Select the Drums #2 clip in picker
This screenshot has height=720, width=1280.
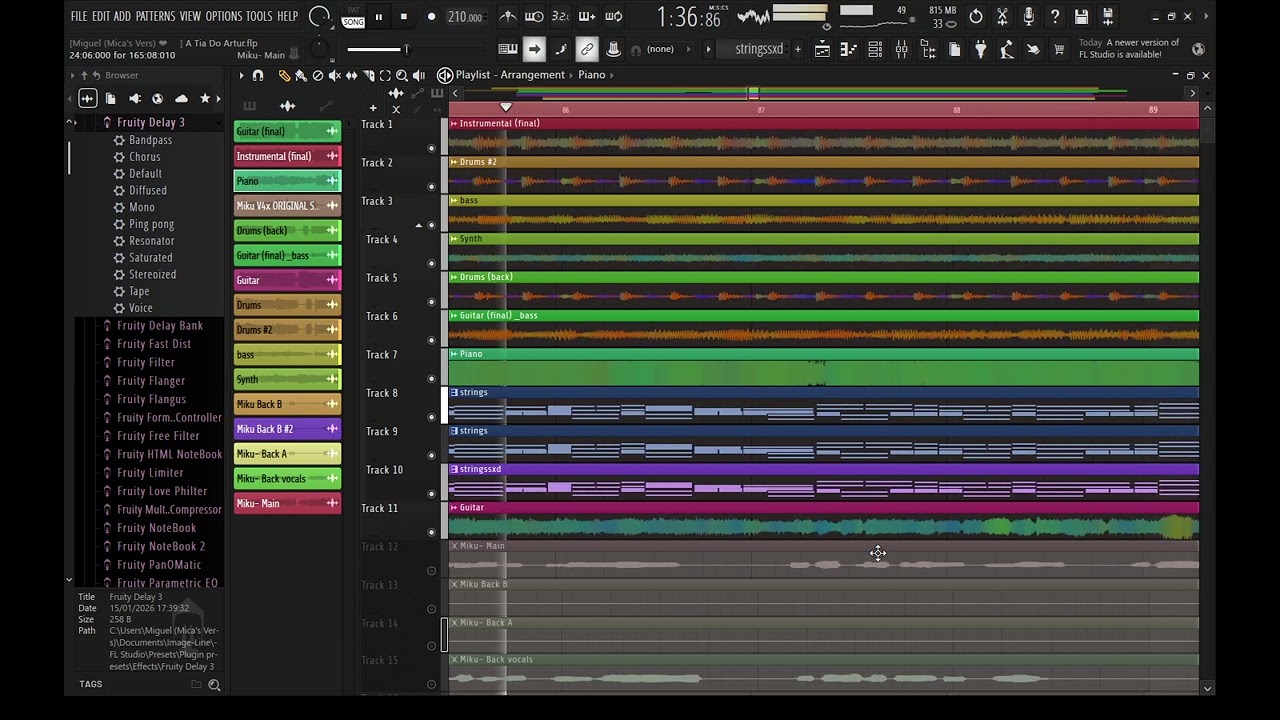pos(287,330)
